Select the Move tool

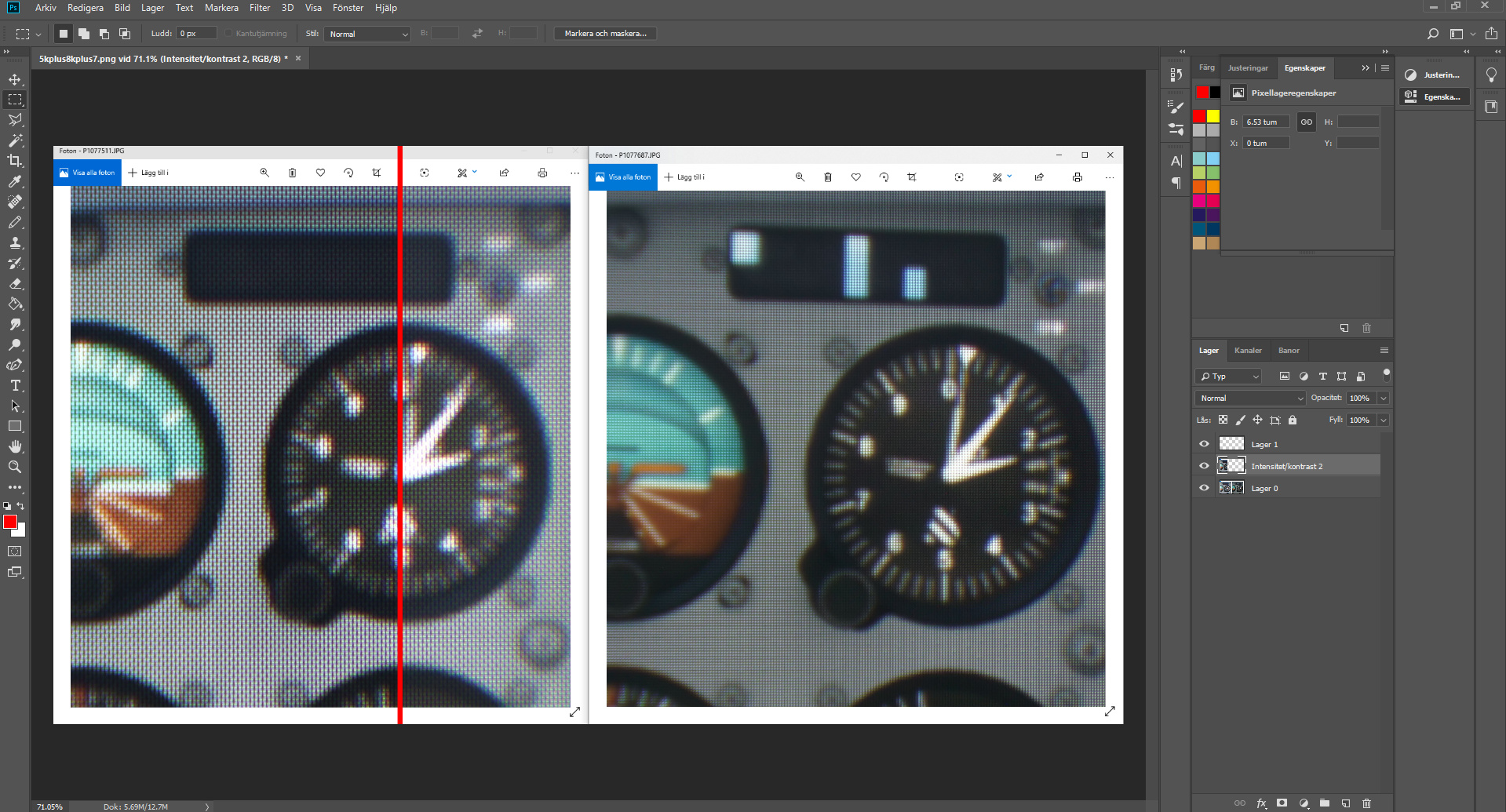(15, 79)
